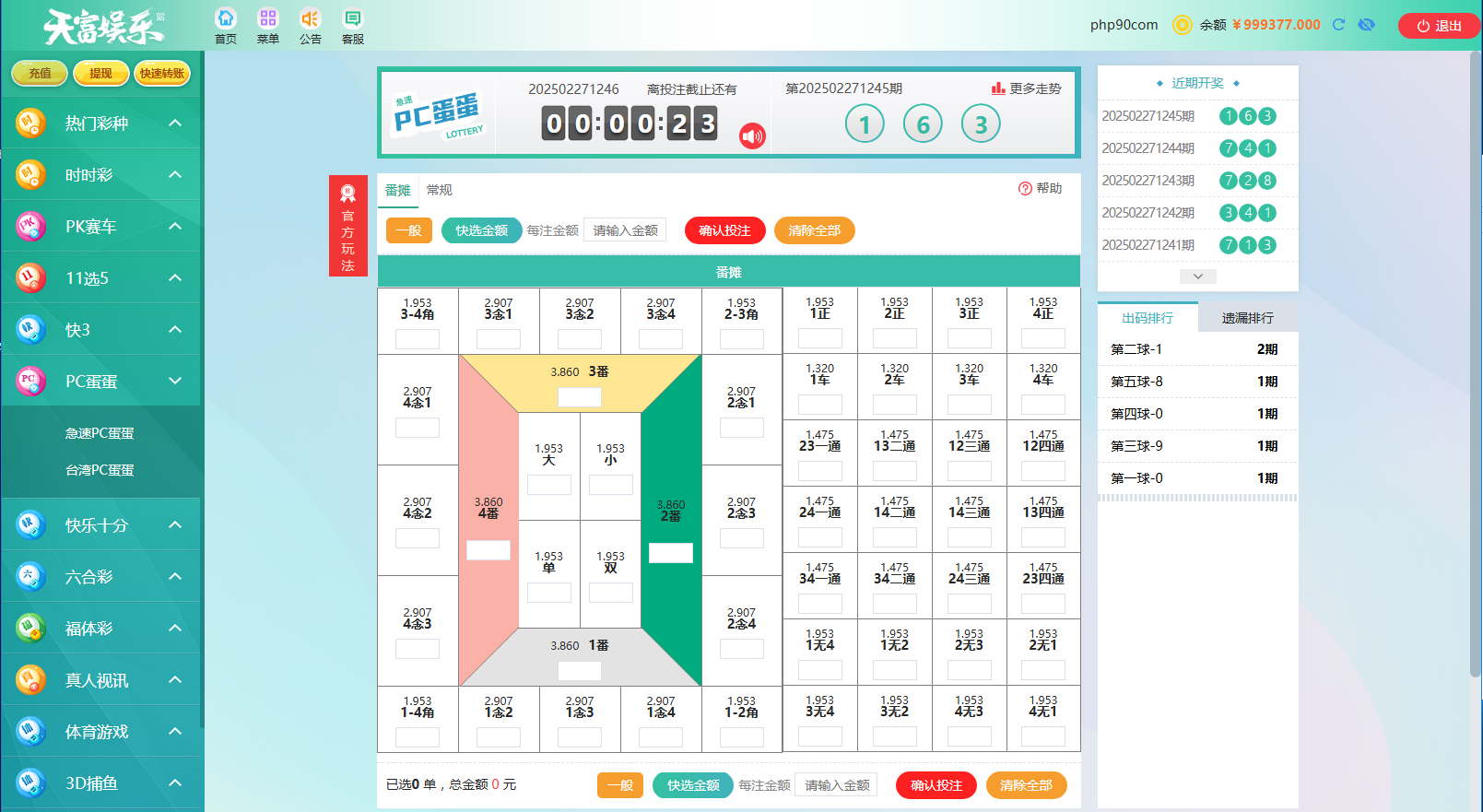The height and width of the screenshot is (812, 1483).
Task: Click the top 每注金额 amount input field
Action: click(625, 230)
